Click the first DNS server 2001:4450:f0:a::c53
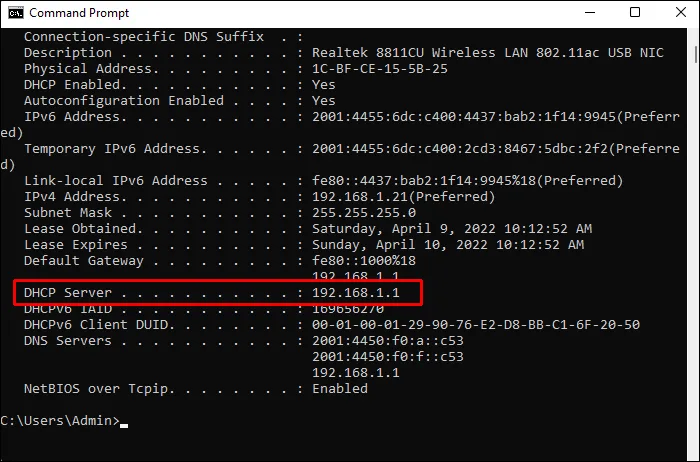700x462 pixels. point(388,341)
